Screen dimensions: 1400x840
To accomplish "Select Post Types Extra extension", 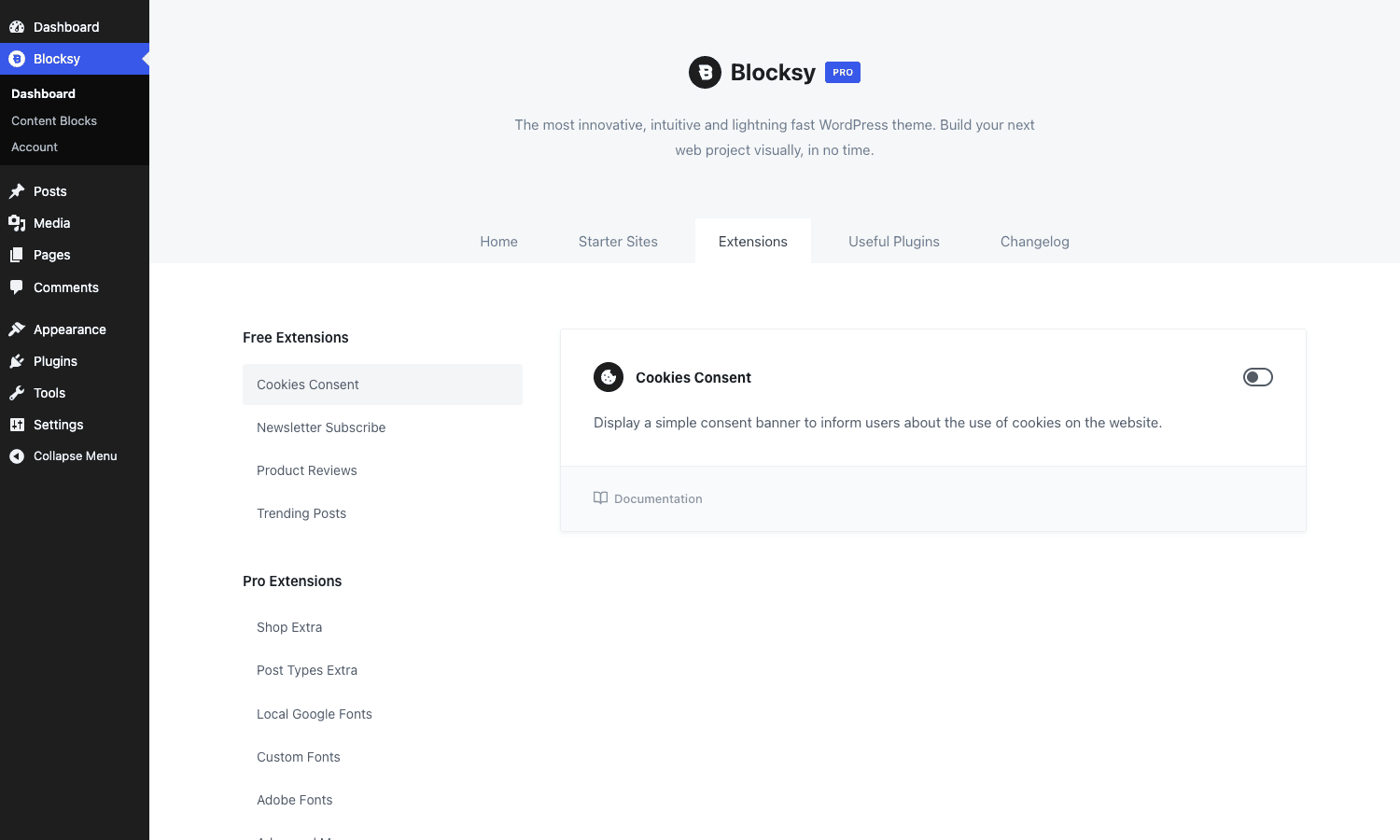I will pyautogui.click(x=383, y=670).
